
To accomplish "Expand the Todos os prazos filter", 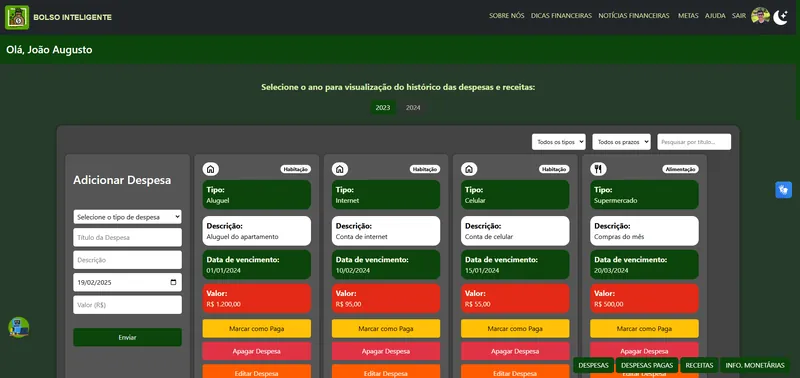I will [621, 142].
